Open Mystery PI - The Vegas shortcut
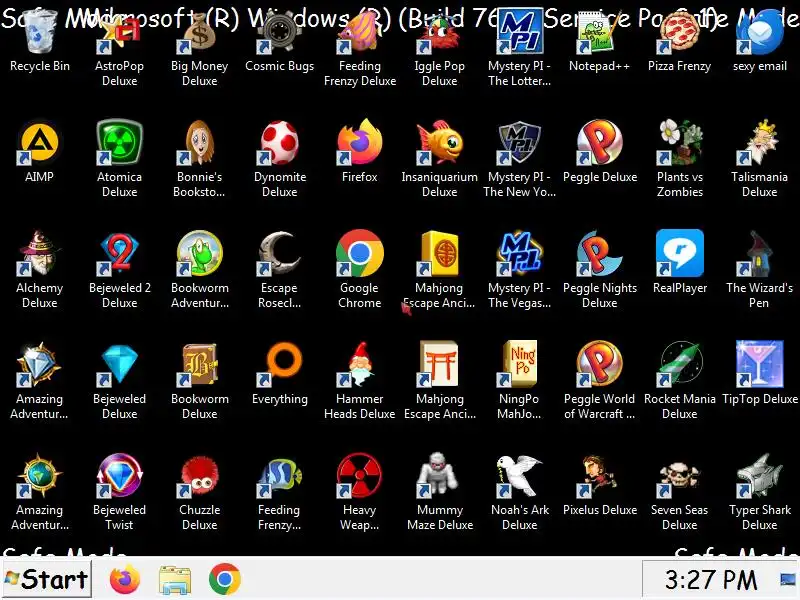The image size is (800, 600). click(x=519, y=254)
